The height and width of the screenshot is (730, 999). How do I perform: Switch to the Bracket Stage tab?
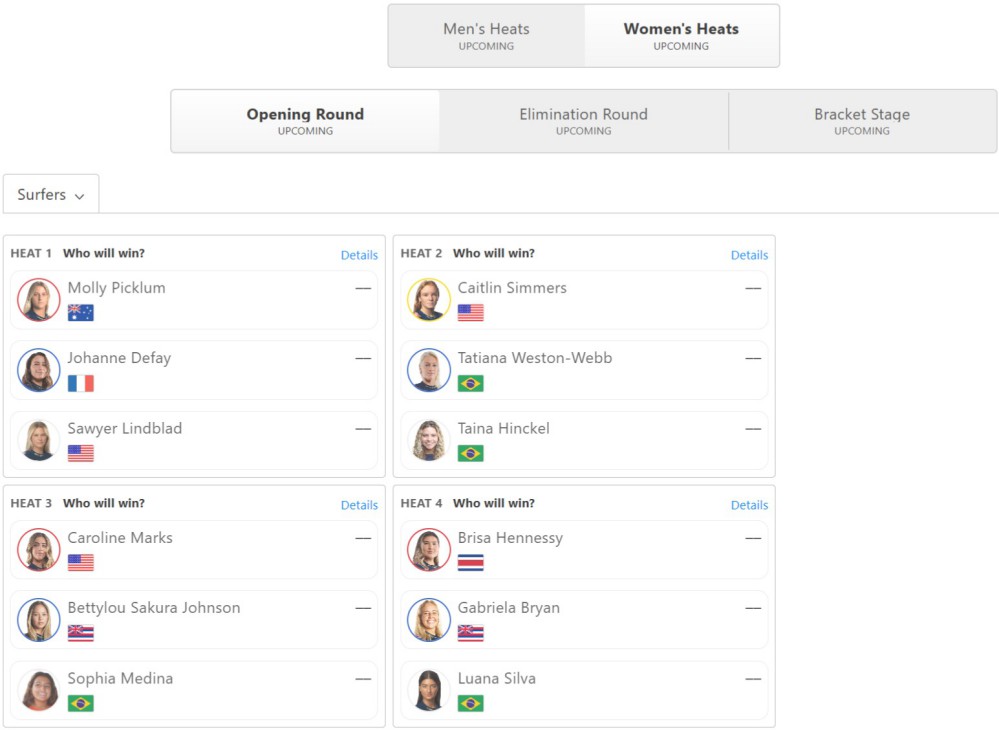[862, 121]
